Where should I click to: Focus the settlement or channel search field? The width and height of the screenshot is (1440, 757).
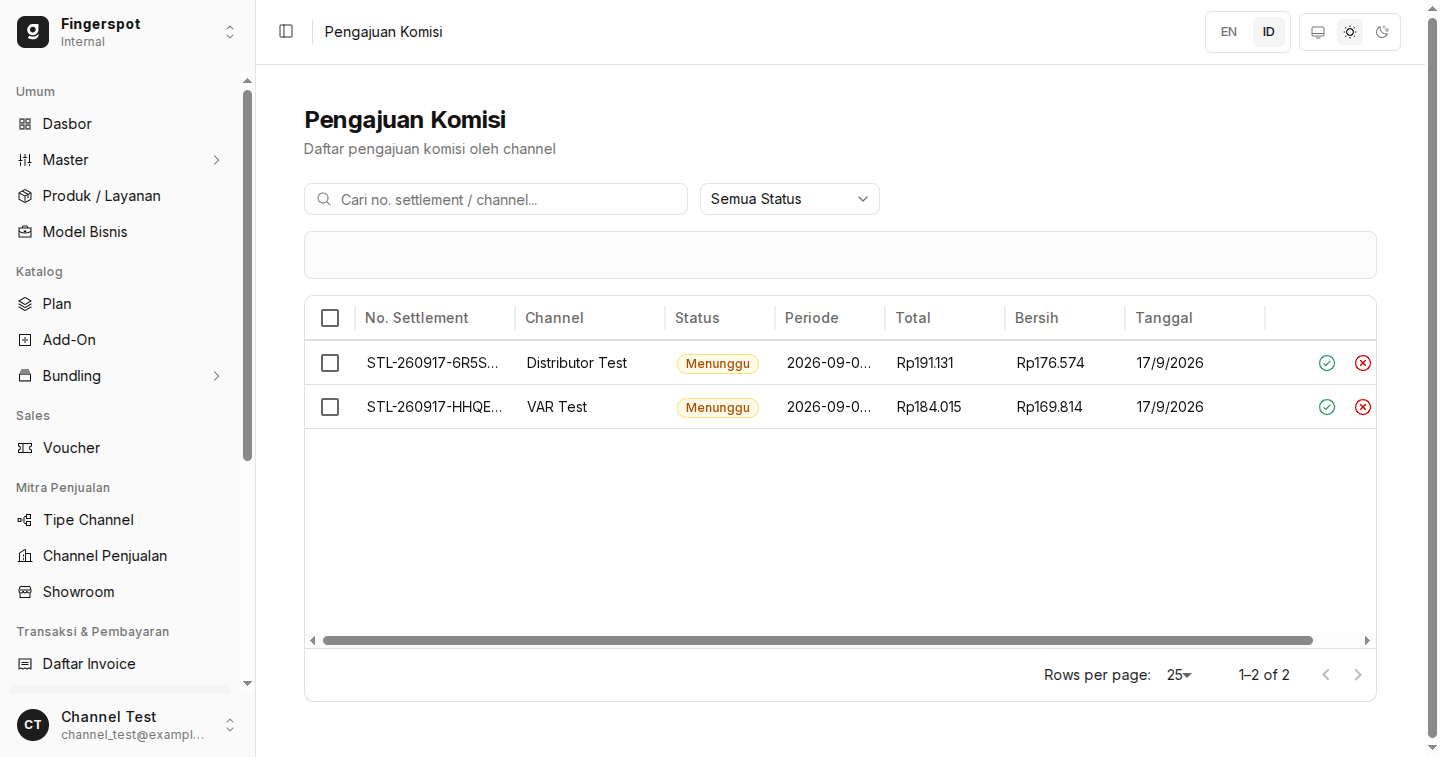click(496, 199)
